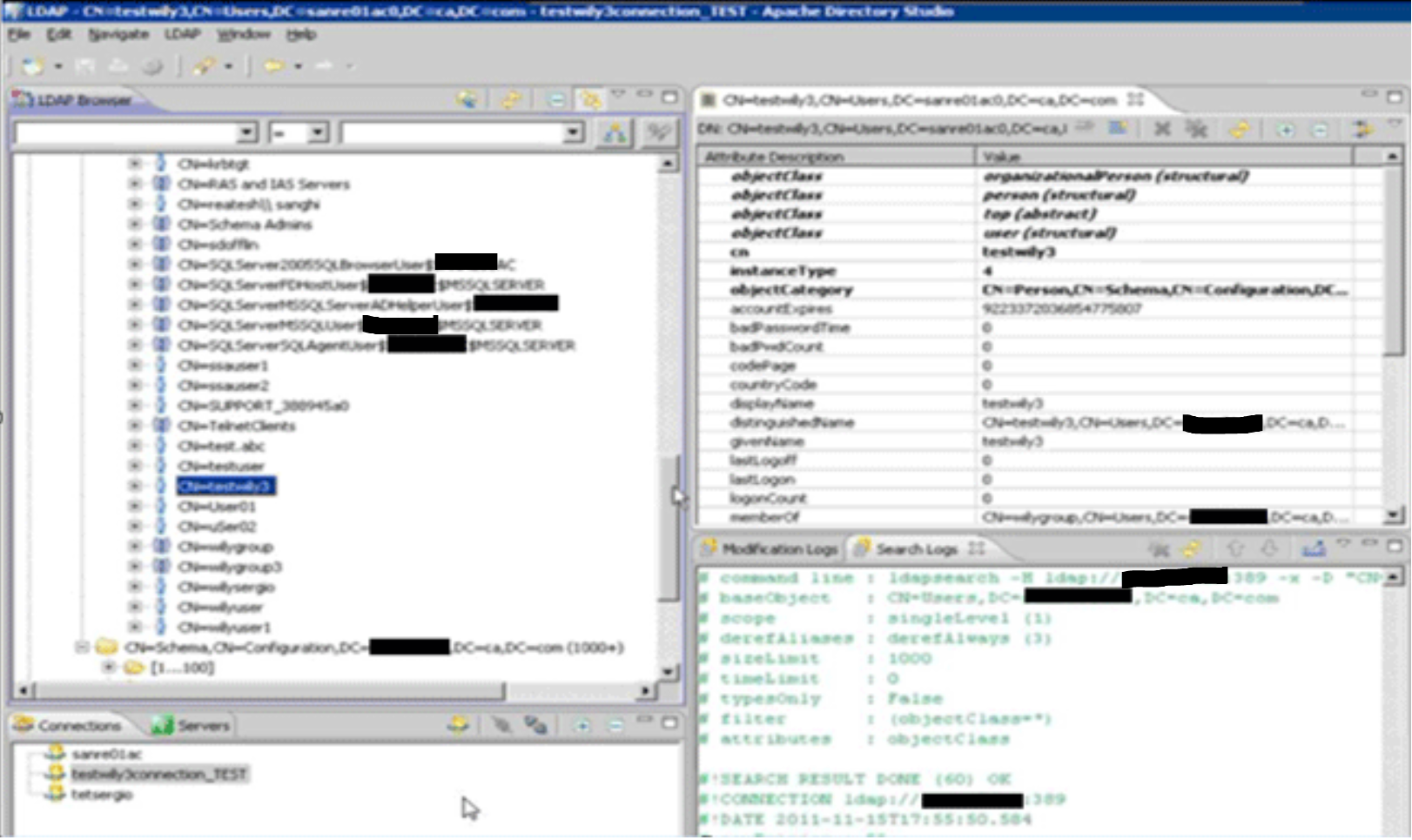Image resolution: width=1412 pixels, height=840 pixels.
Task: Open the Navigate menu
Action: (x=118, y=34)
